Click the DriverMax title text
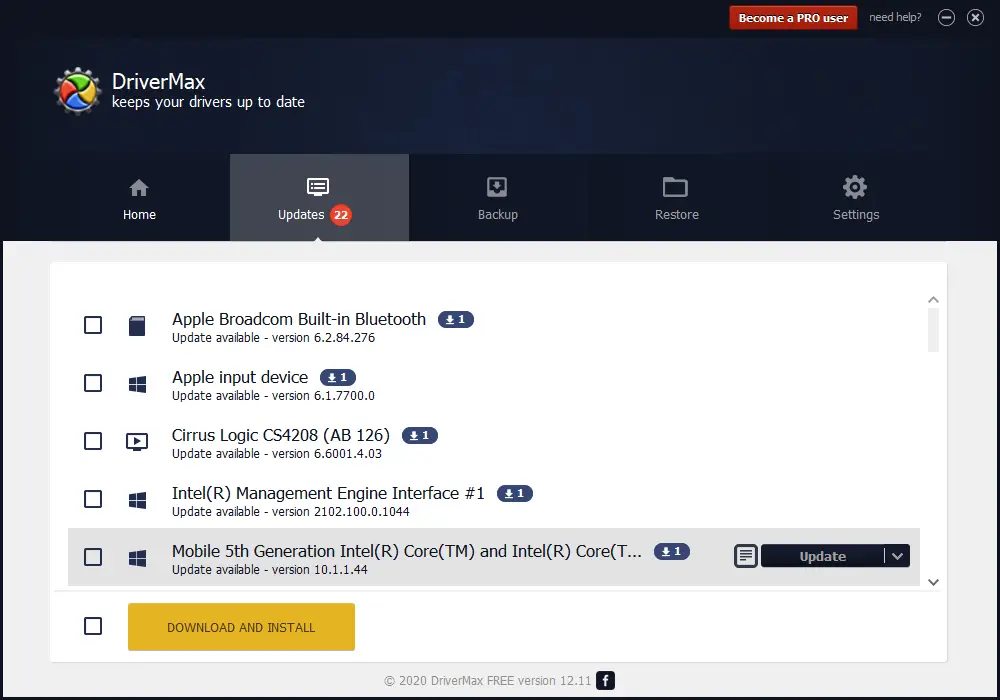The width and height of the screenshot is (1000, 700). pyautogui.click(x=158, y=82)
